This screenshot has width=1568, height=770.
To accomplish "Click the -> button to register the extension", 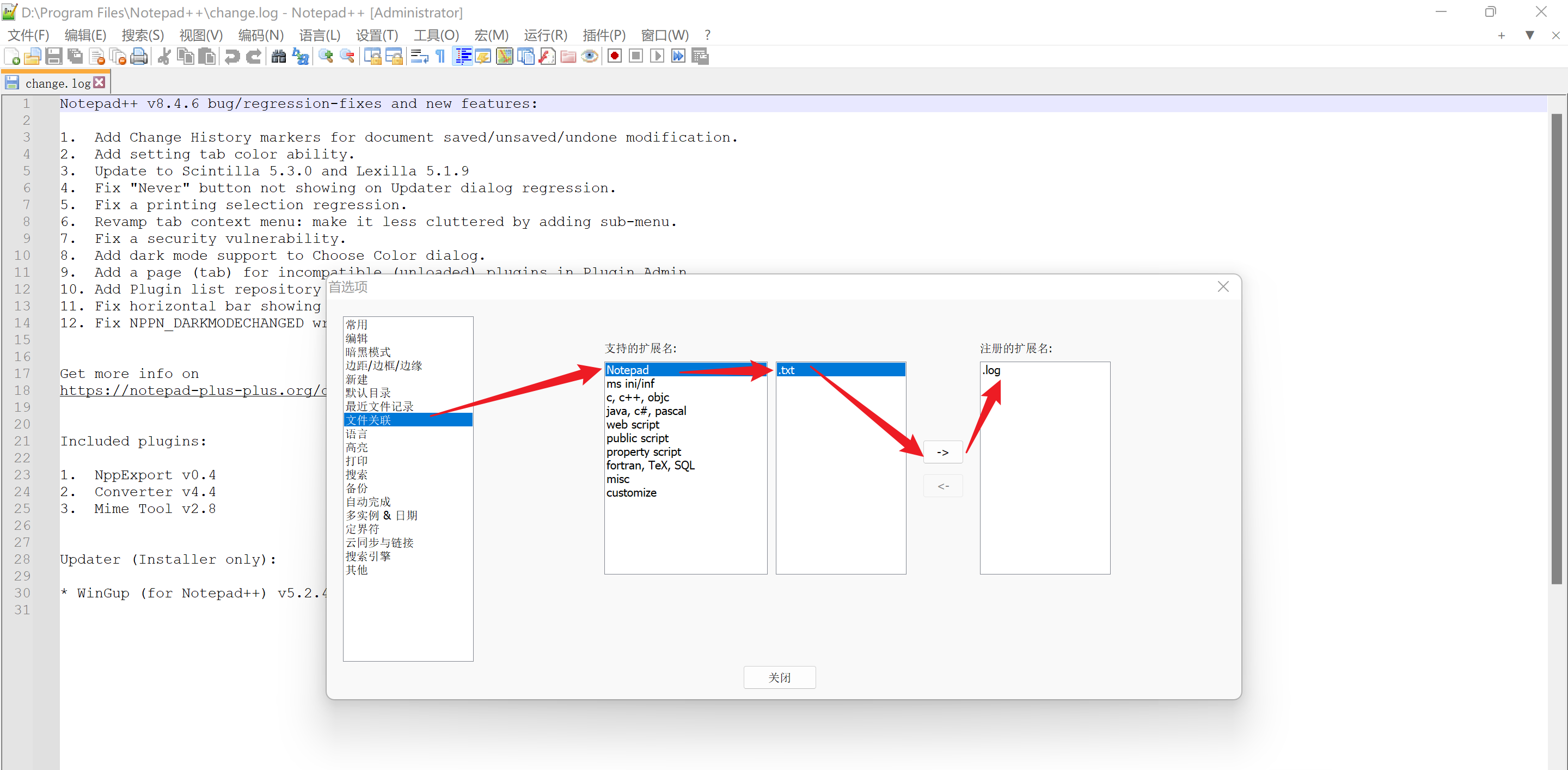I will (942, 453).
